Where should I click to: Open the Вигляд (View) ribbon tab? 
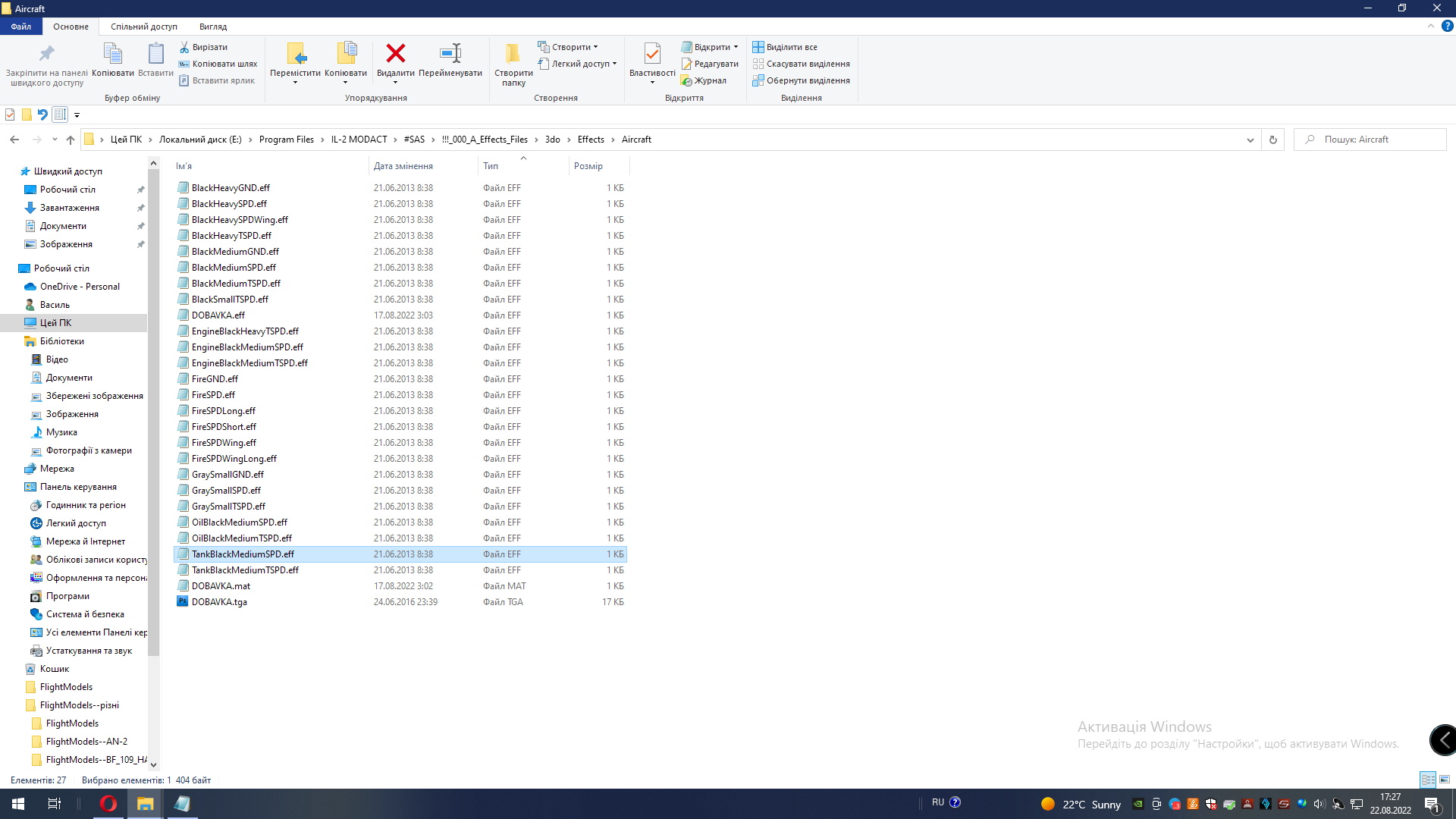tap(213, 27)
